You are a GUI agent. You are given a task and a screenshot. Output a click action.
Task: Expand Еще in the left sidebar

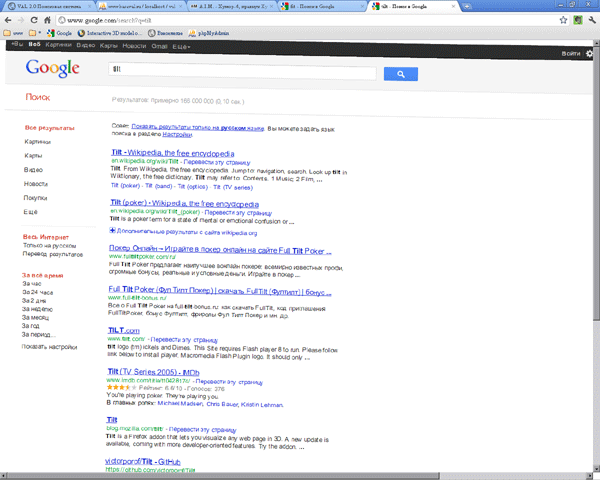31,212
